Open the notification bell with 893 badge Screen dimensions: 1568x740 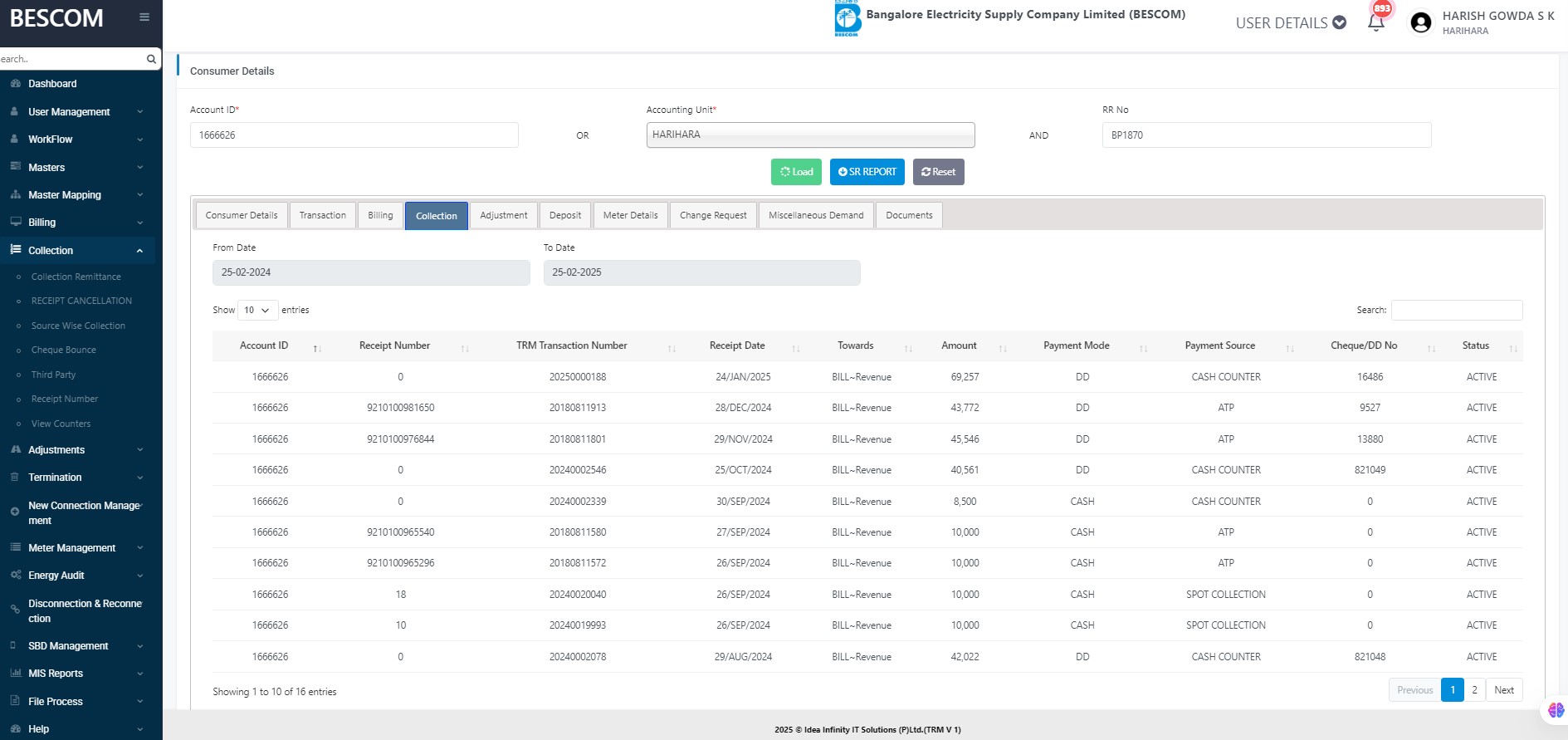1376,22
